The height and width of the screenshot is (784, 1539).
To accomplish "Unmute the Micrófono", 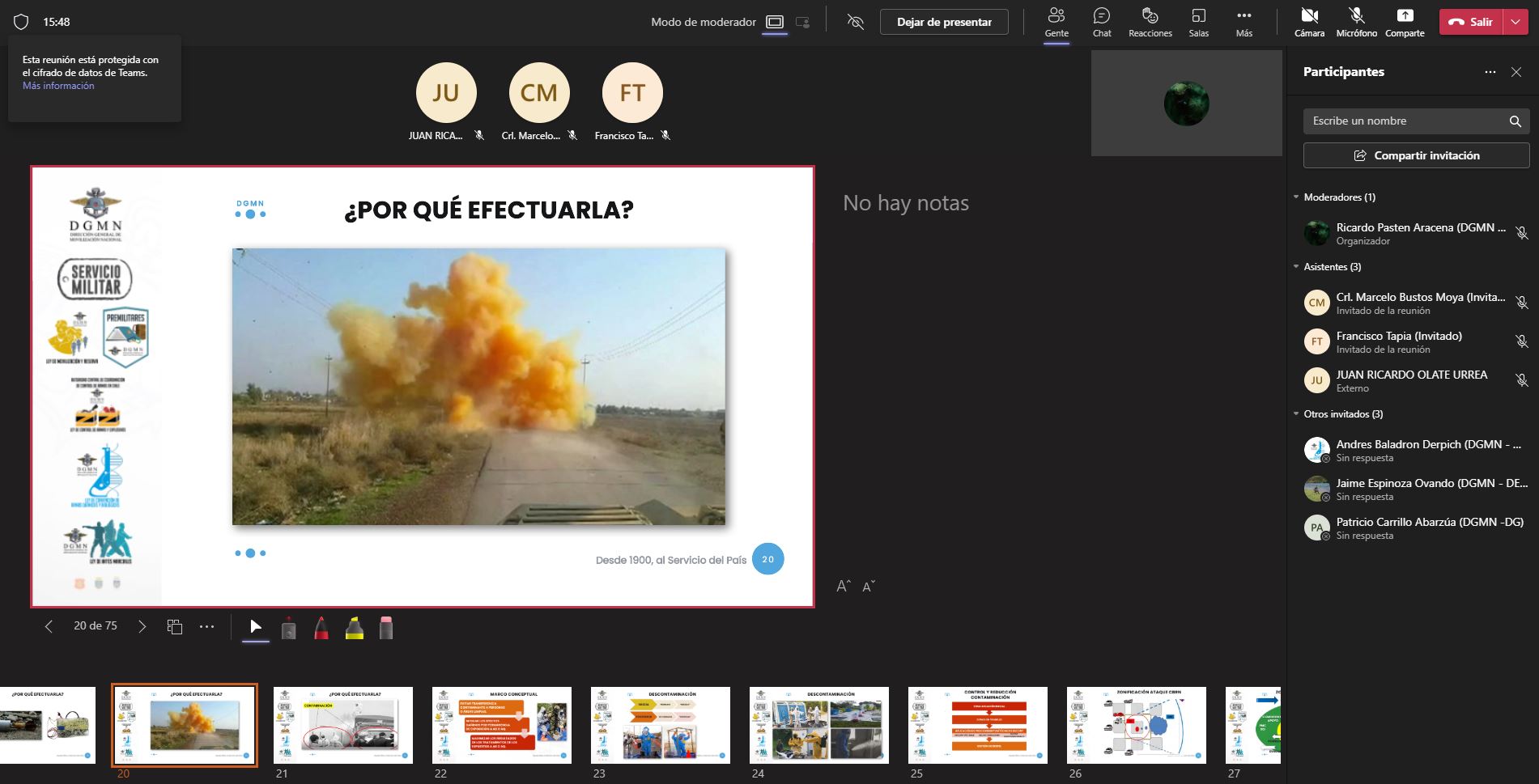I will tap(1356, 22).
